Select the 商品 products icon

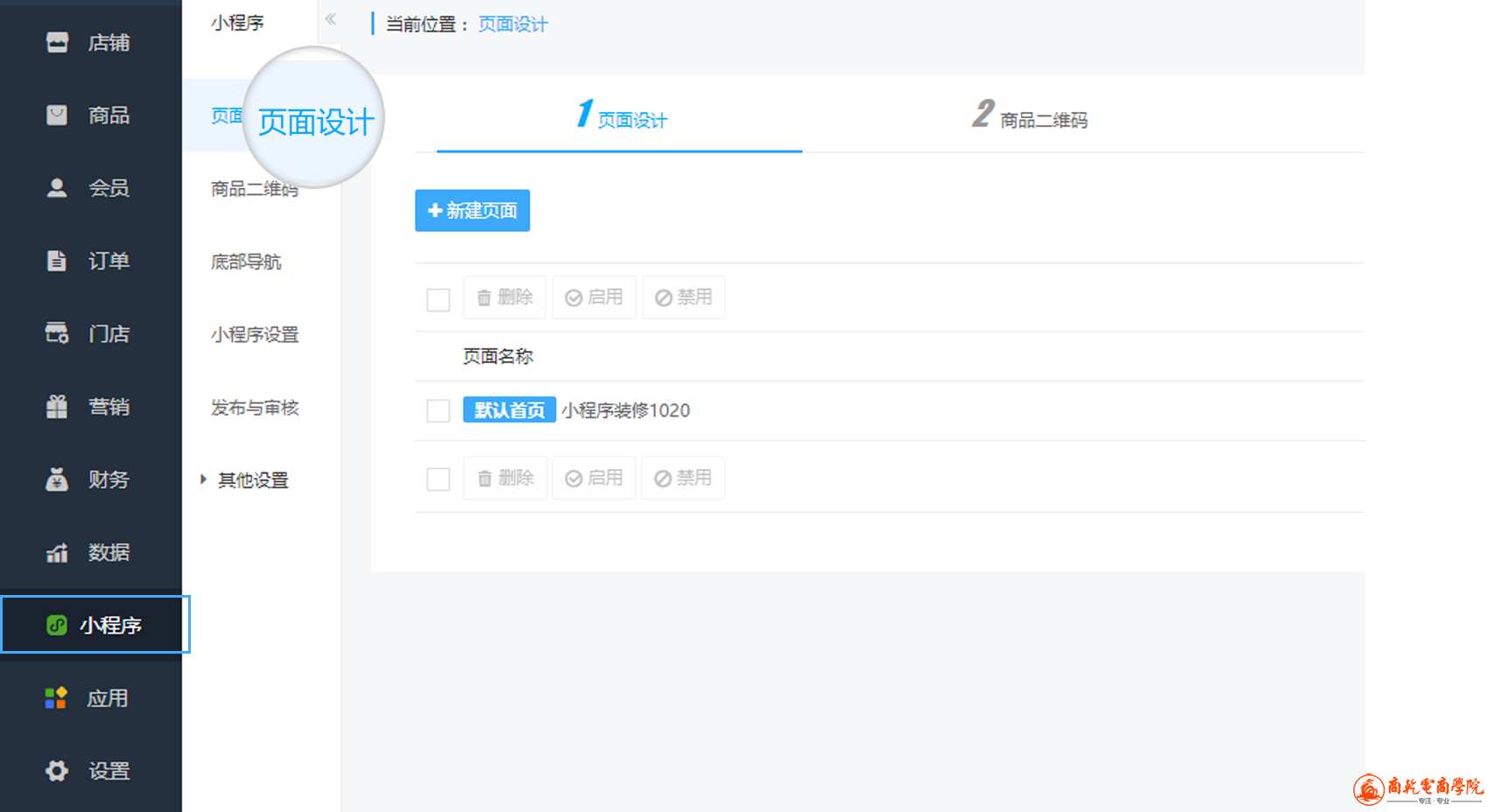[x=57, y=115]
